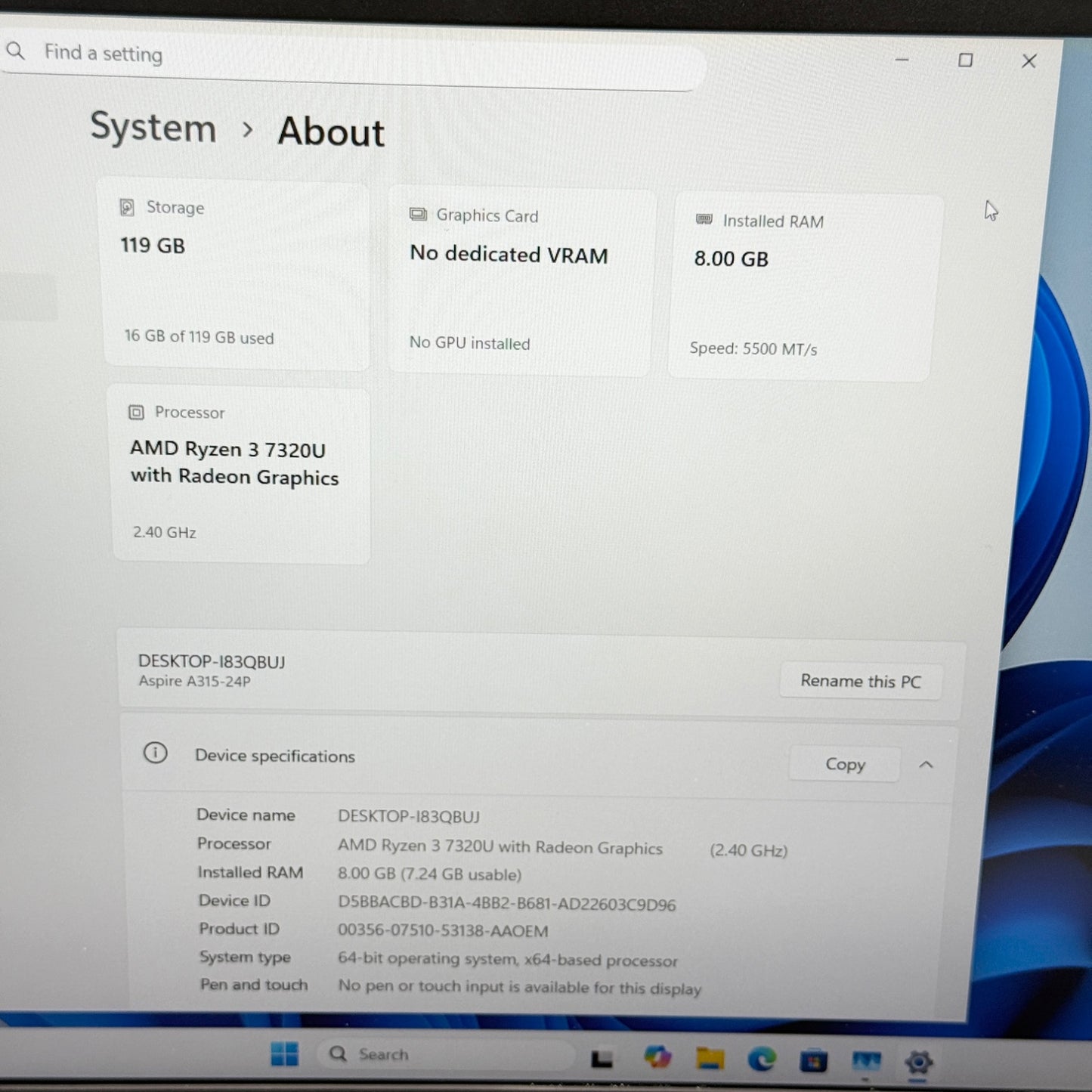Click the CPU icon on the Processor card
The image size is (1092, 1092).
(136, 412)
